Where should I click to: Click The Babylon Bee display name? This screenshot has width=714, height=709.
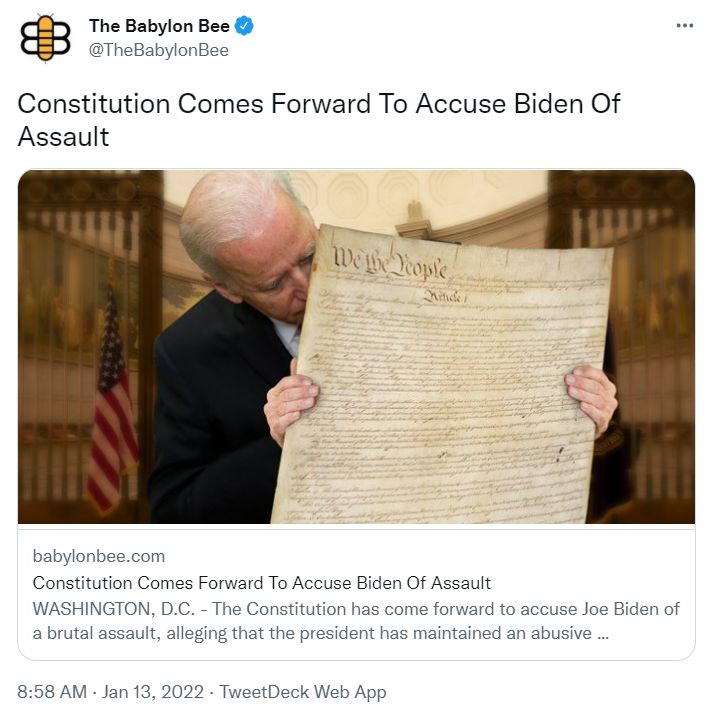pyautogui.click(x=159, y=26)
